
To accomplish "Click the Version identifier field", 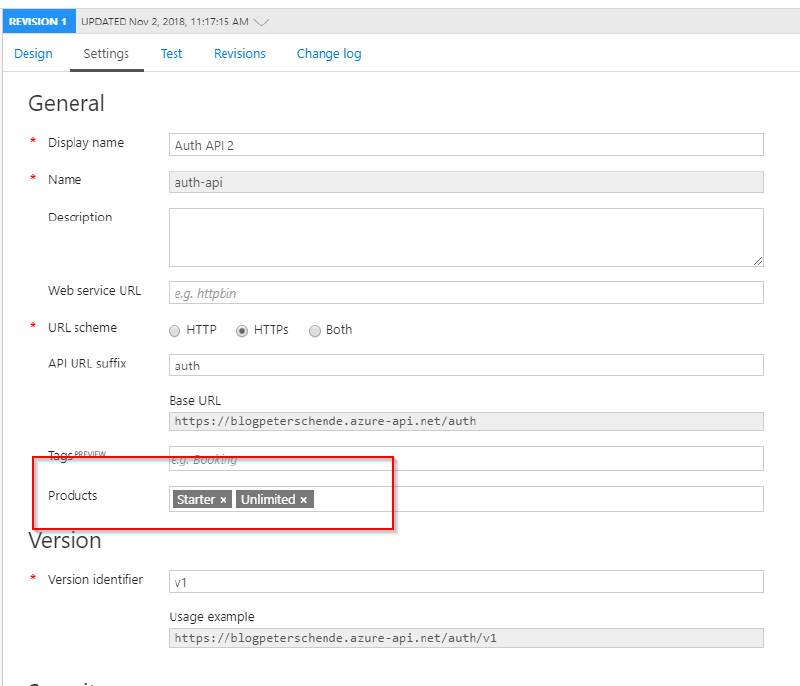I will pyautogui.click(x=465, y=581).
